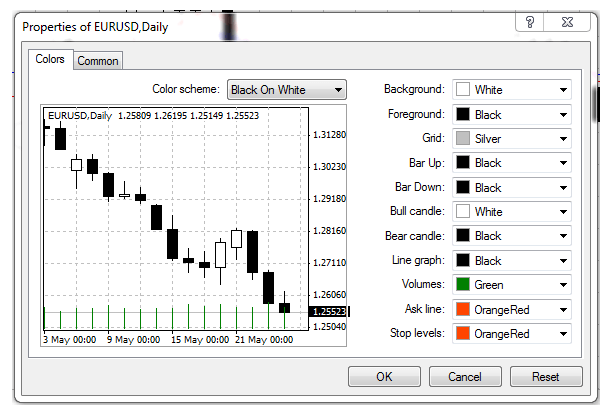This screenshot has height=417, width=610.
Task: Click the white Background color swatch
Action: [x=463, y=89]
